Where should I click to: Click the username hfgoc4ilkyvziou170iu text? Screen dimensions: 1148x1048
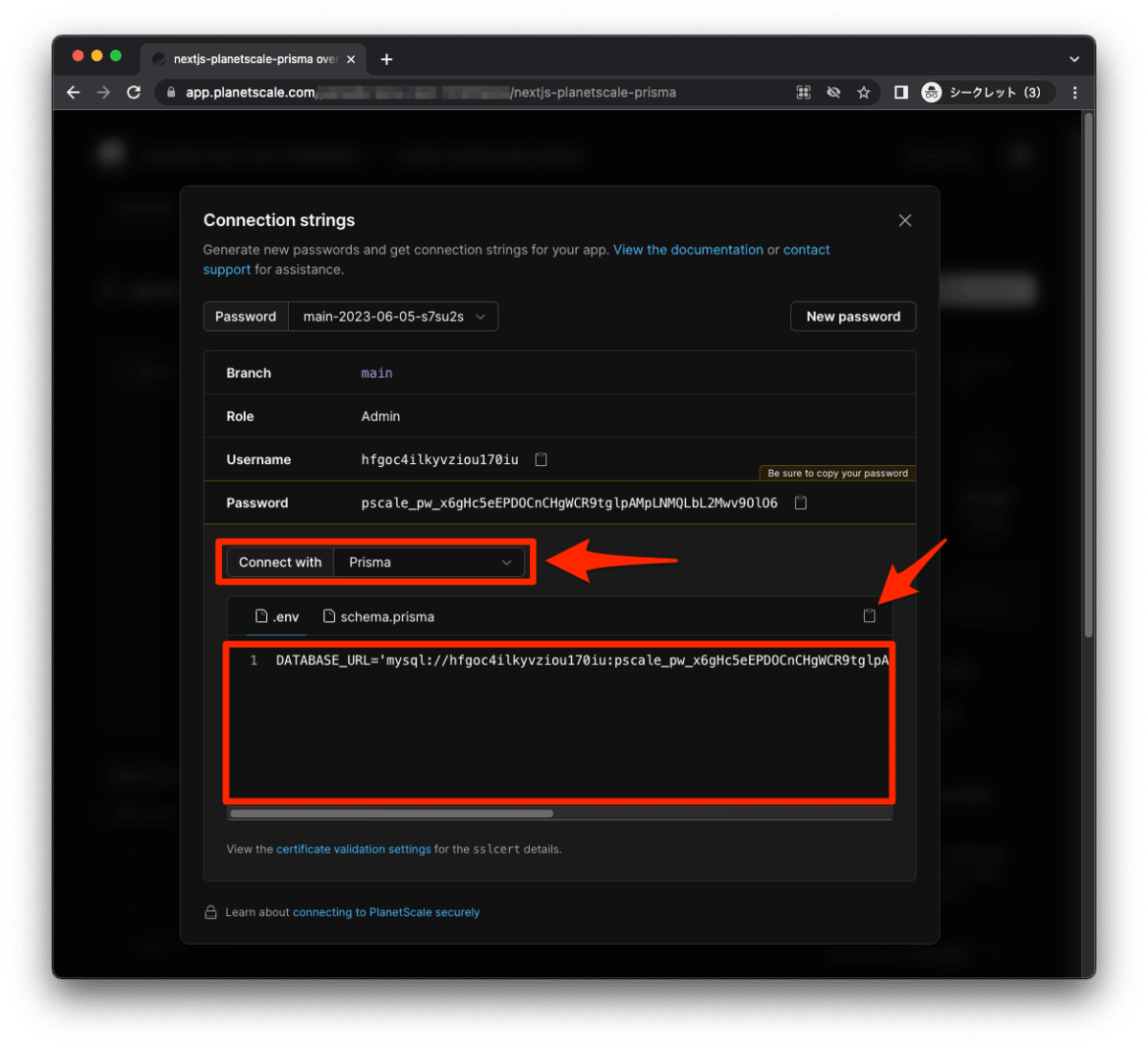pos(440,459)
